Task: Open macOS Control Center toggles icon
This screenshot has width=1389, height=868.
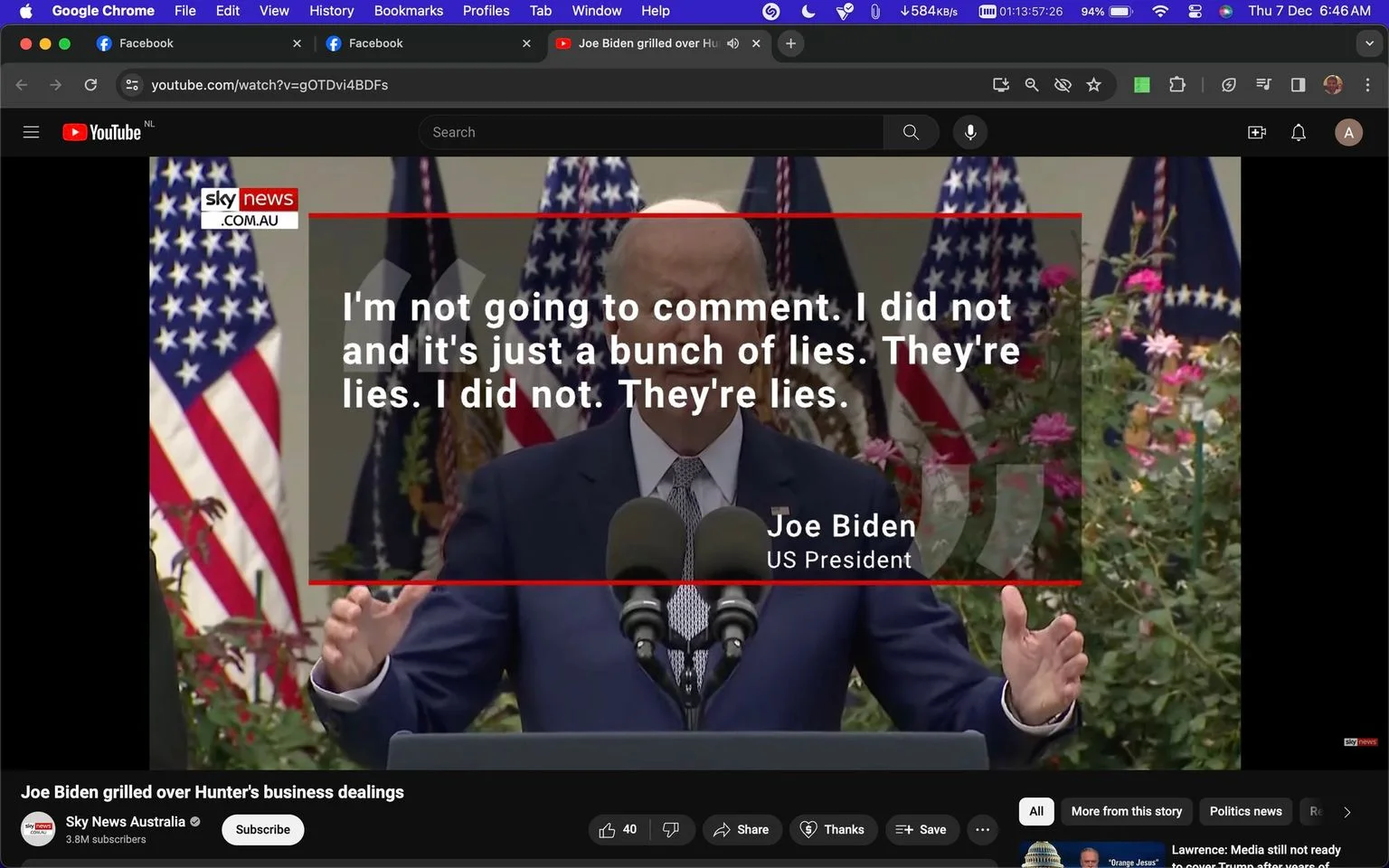Action: [x=1195, y=11]
